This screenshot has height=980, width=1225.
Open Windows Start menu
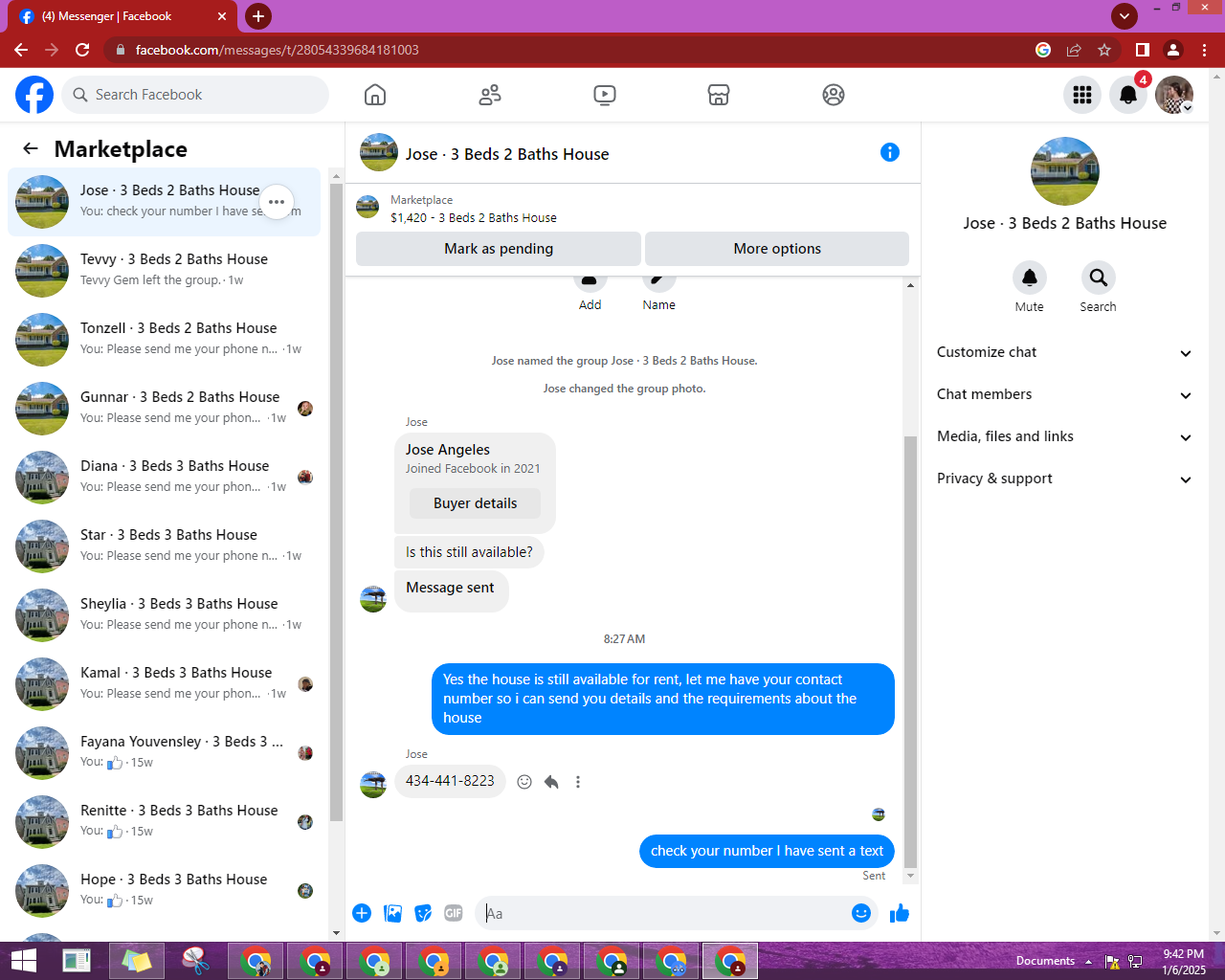click(23, 961)
